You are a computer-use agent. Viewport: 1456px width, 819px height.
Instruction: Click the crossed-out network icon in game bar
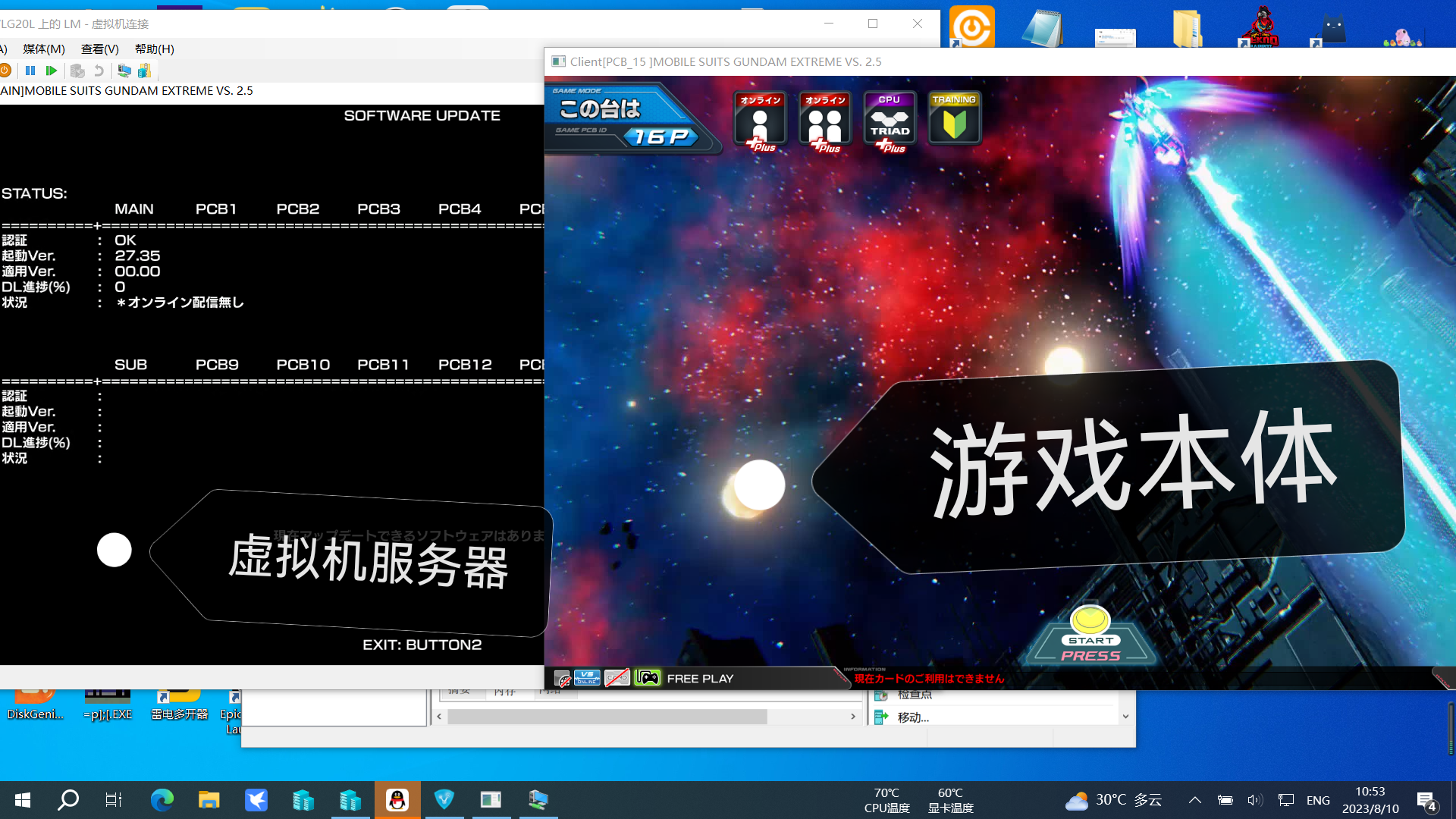coord(563,679)
